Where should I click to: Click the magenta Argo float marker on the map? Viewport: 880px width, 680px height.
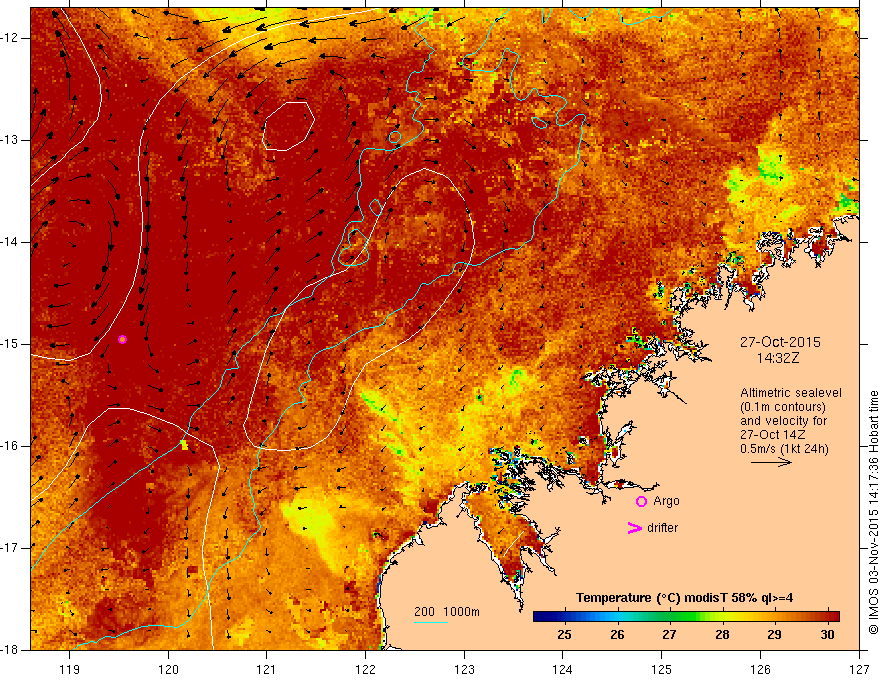pyautogui.click(x=122, y=339)
